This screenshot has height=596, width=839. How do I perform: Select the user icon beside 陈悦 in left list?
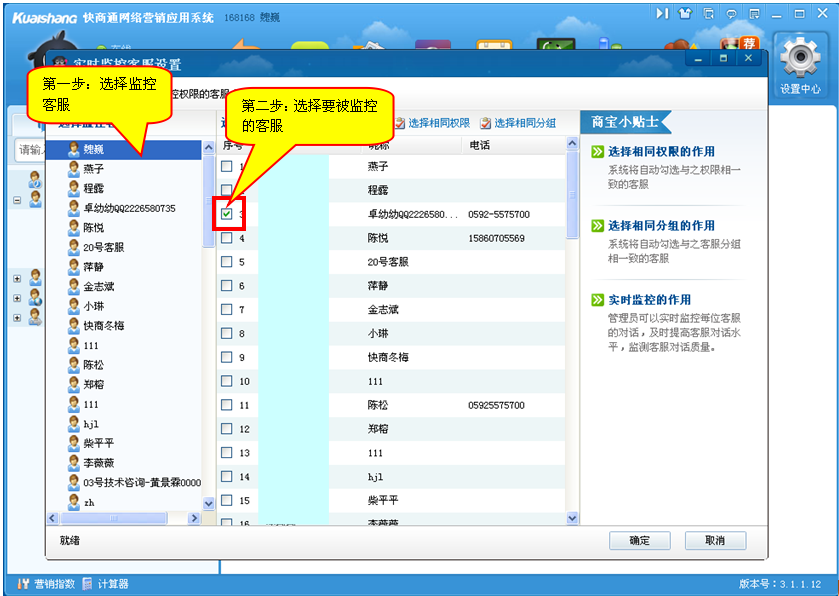pyautogui.click(x=73, y=227)
